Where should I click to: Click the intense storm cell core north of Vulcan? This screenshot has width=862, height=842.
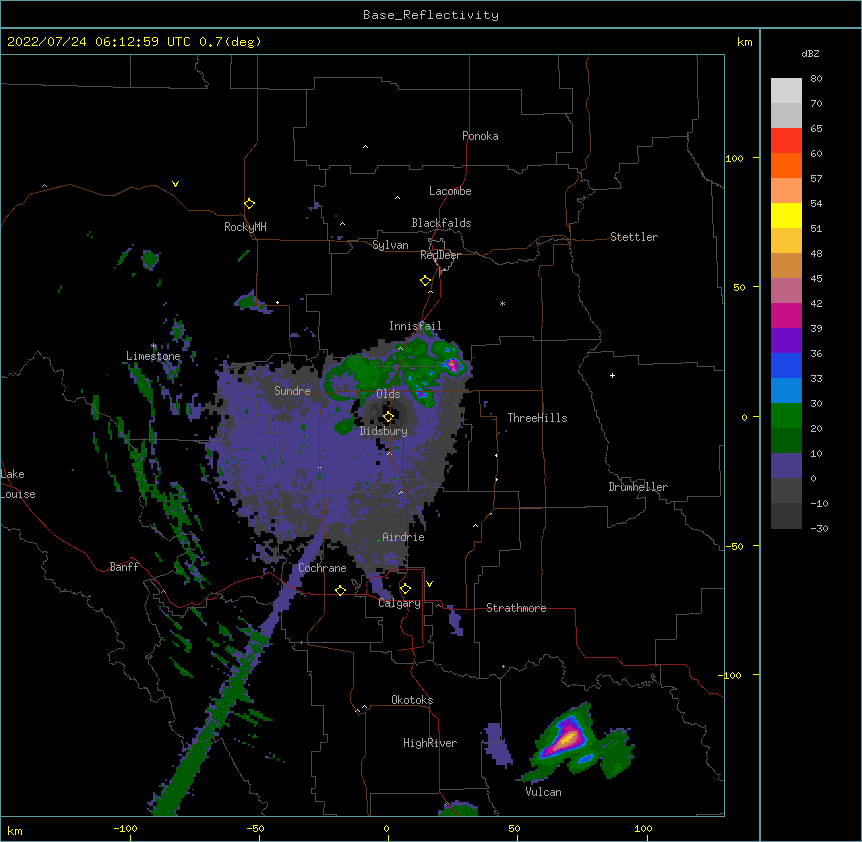566,739
